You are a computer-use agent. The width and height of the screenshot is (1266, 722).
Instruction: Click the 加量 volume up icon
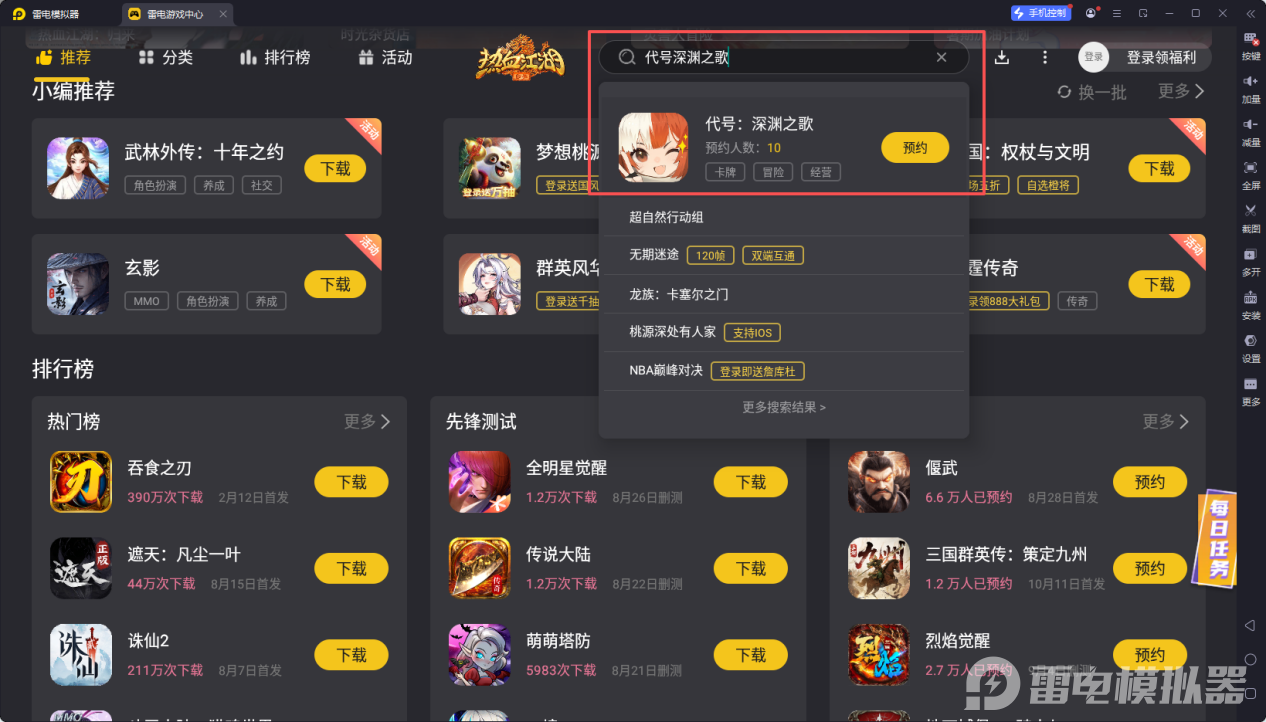[x=1250, y=89]
